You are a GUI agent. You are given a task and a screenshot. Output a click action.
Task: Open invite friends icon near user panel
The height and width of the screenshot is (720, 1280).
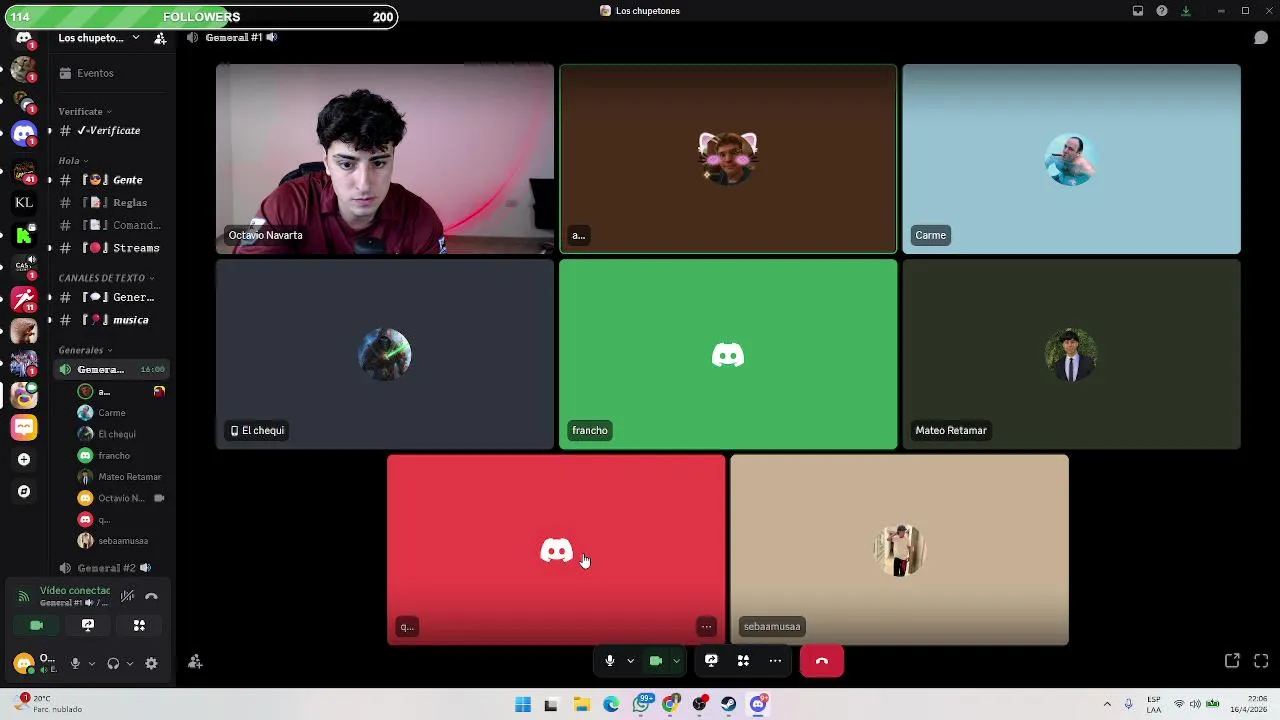coord(195,662)
